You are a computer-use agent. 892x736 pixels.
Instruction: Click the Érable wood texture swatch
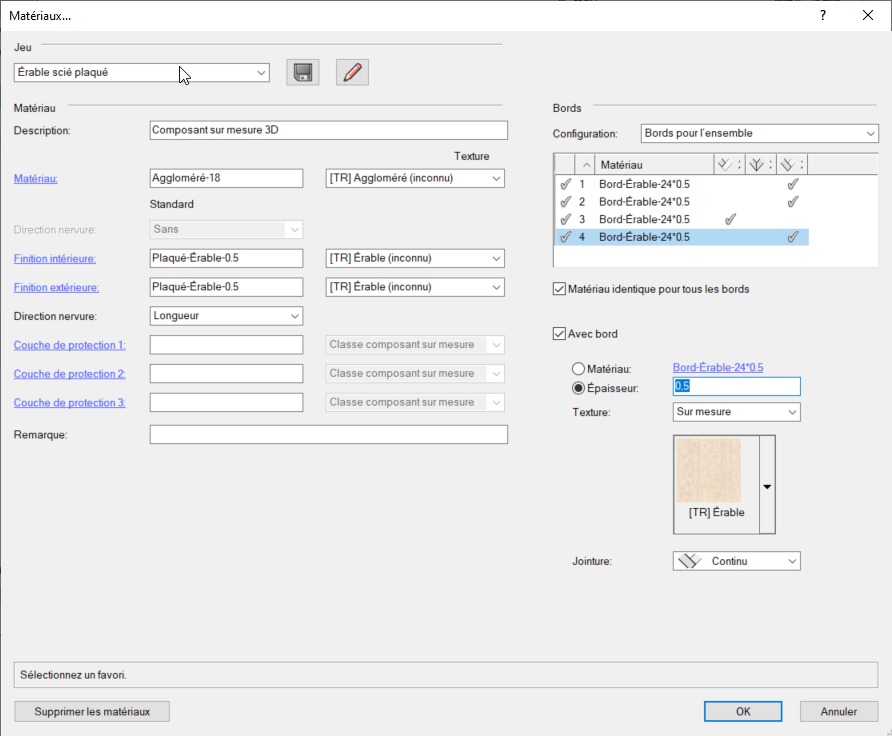click(708, 469)
